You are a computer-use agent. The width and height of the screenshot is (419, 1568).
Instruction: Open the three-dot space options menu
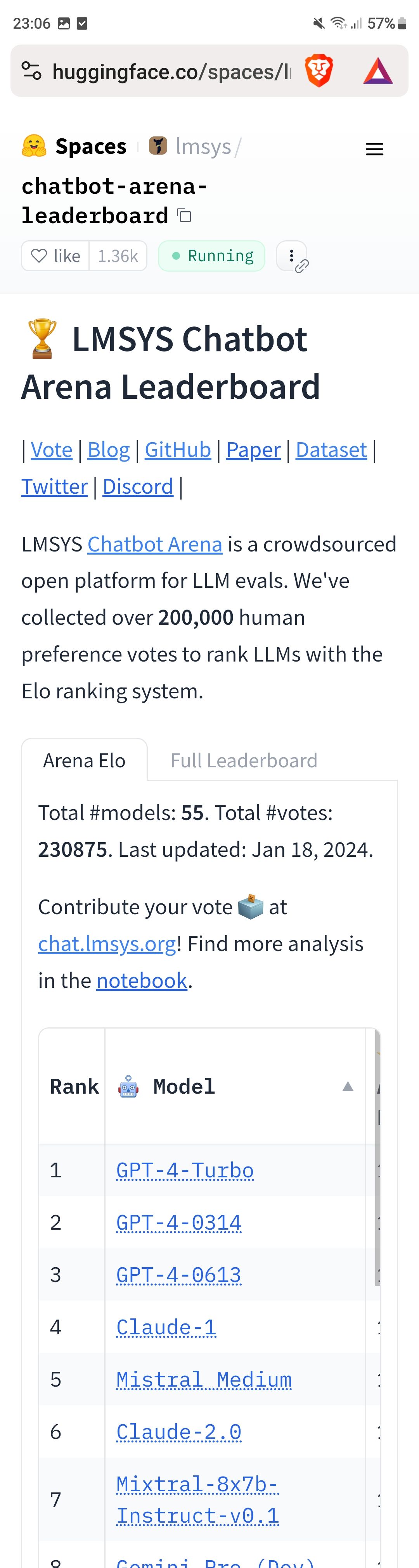click(292, 256)
